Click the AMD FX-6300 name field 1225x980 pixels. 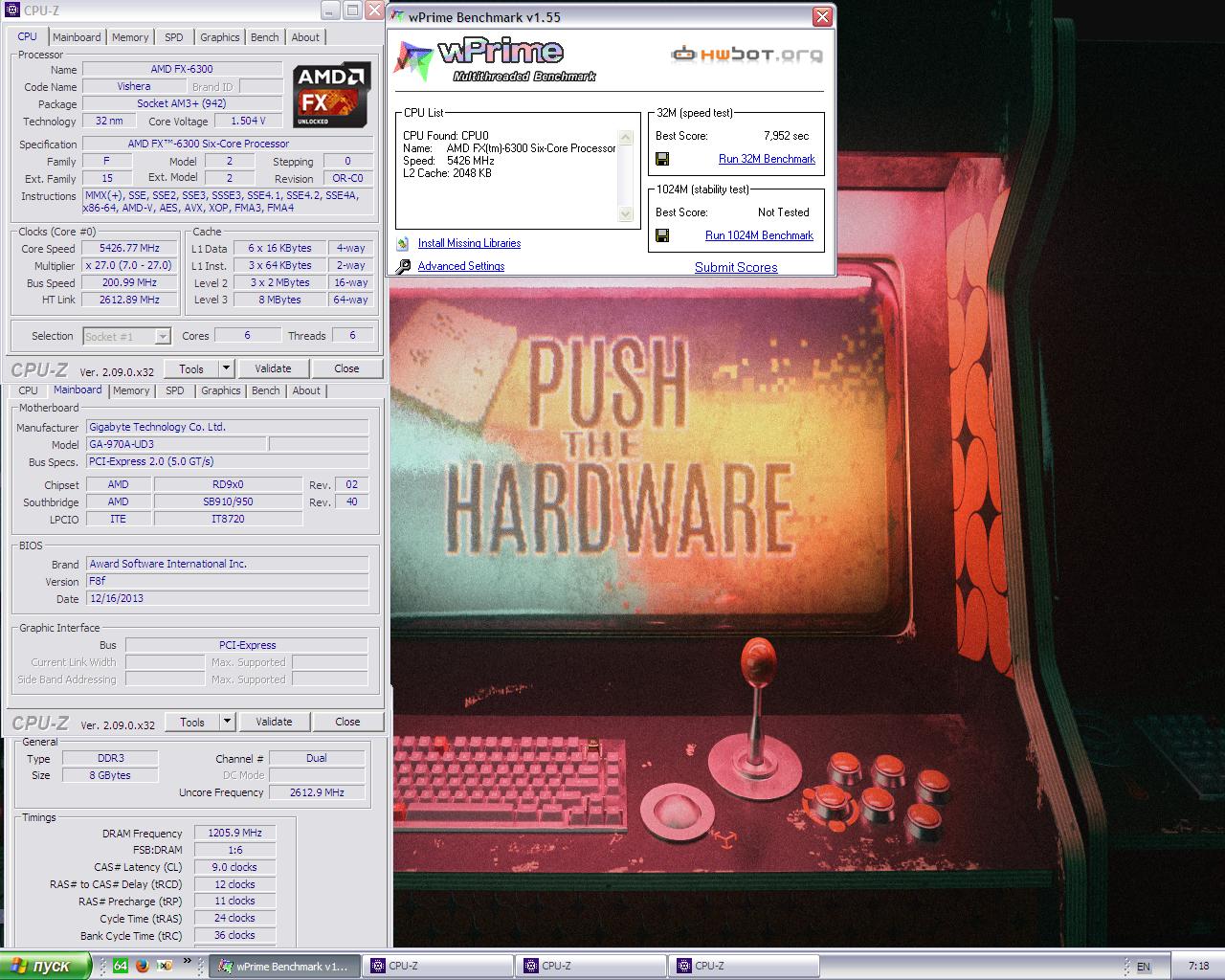[182, 69]
